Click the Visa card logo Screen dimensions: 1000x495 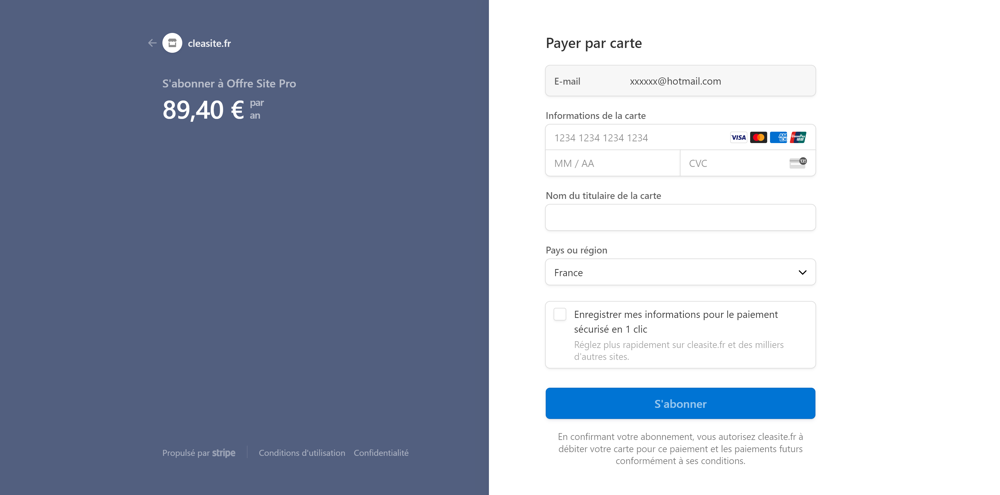(738, 138)
